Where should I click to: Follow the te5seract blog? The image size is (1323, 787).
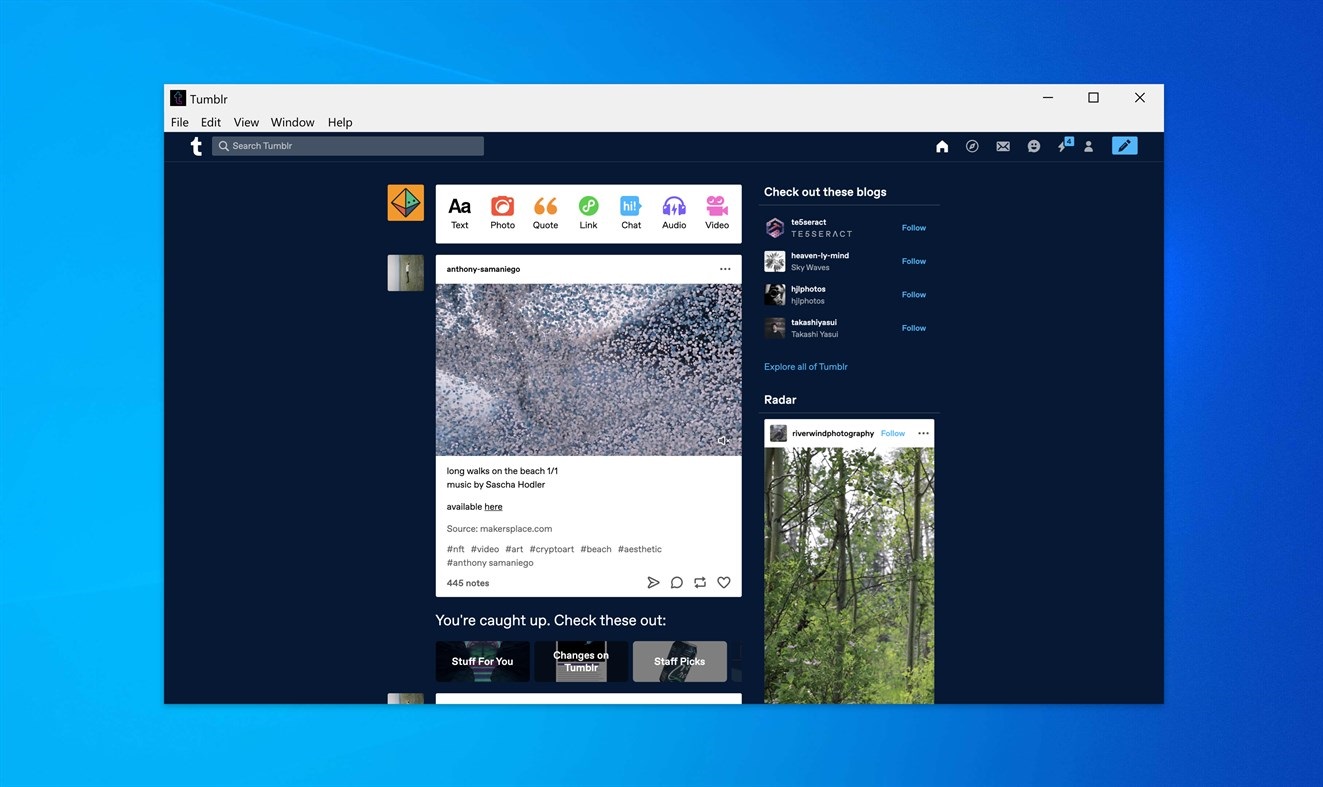point(914,228)
